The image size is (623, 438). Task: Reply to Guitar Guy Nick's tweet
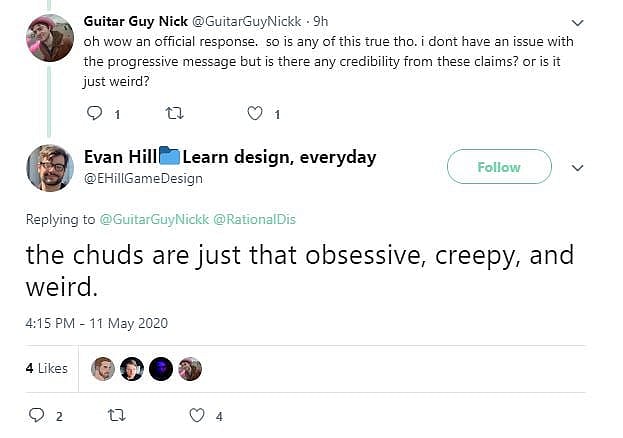point(96,114)
